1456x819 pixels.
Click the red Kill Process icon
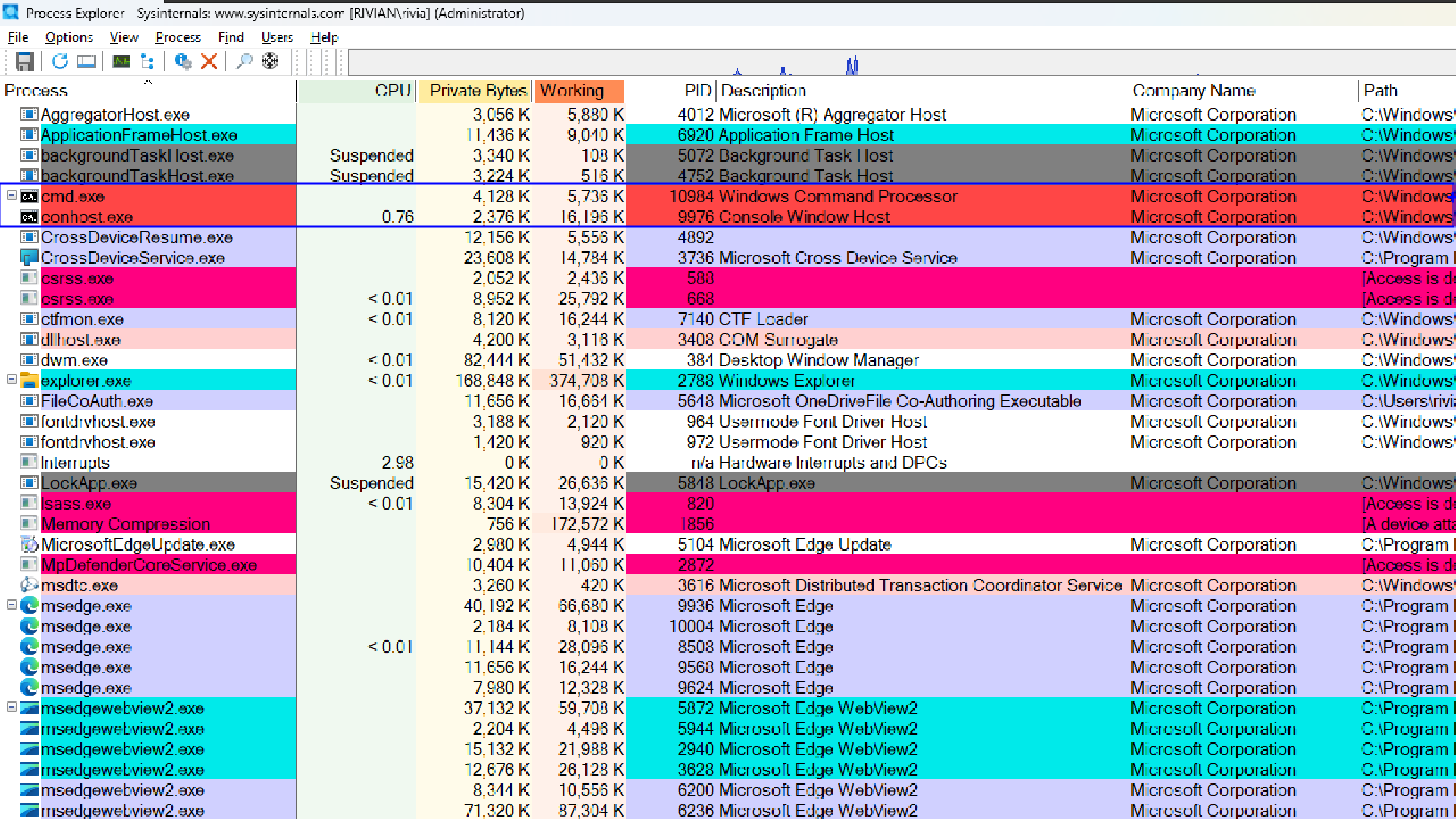209,61
